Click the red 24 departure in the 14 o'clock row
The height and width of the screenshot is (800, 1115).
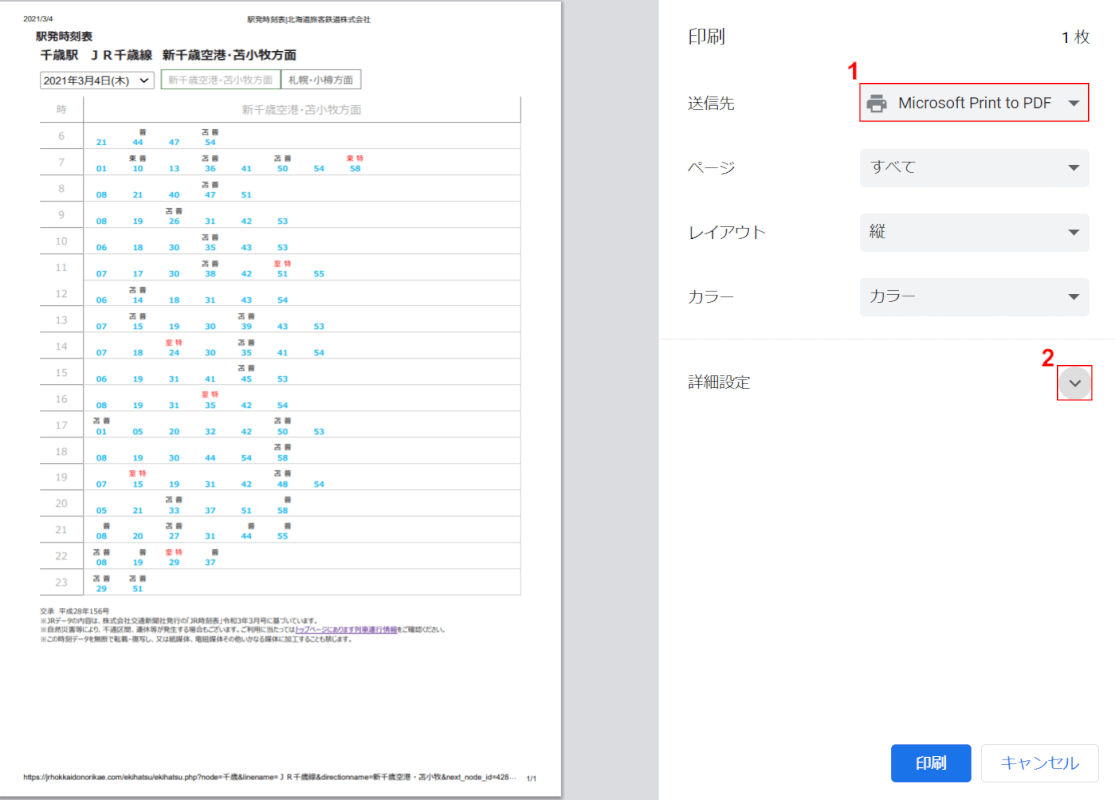(x=174, y=352)
